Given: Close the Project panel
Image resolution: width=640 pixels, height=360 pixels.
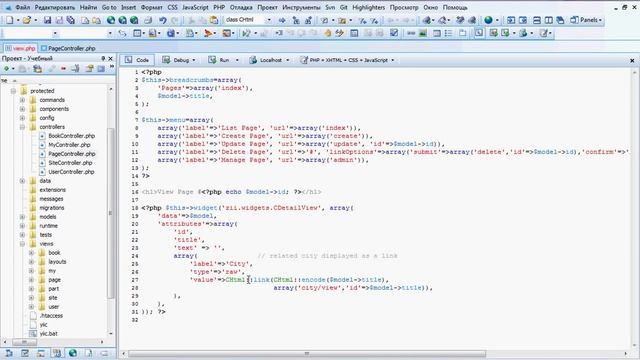Looking at the screenshot, I should pyautogui.click(x=110, y=59).
